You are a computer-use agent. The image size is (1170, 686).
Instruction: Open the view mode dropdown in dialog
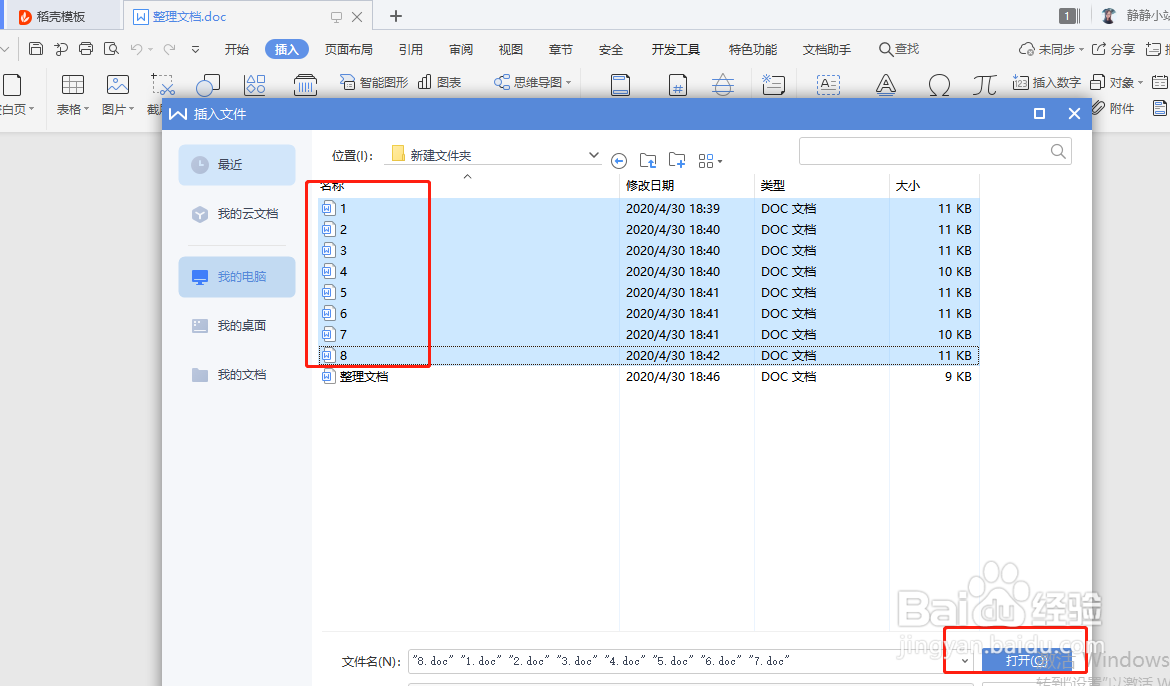click(x=710, y=160)
